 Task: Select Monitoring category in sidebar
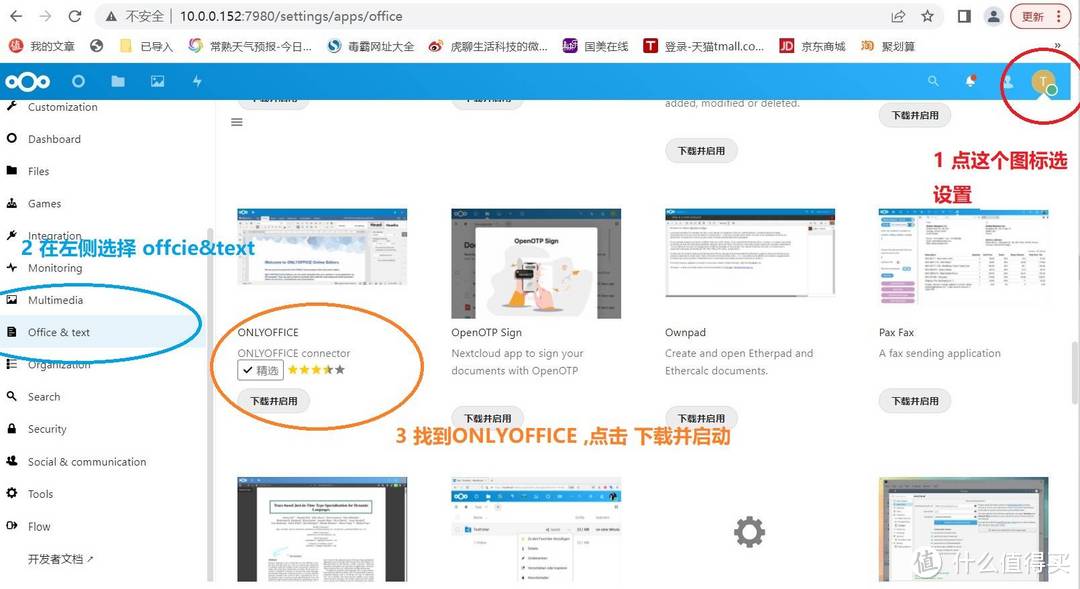coord(54,268)
